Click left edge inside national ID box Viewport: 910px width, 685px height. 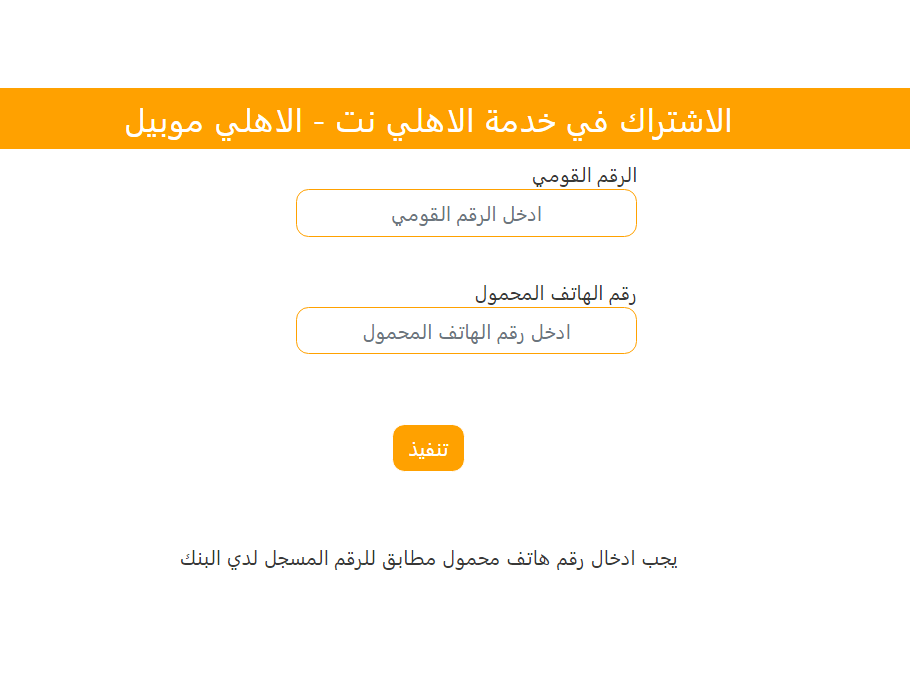(312, 213)
